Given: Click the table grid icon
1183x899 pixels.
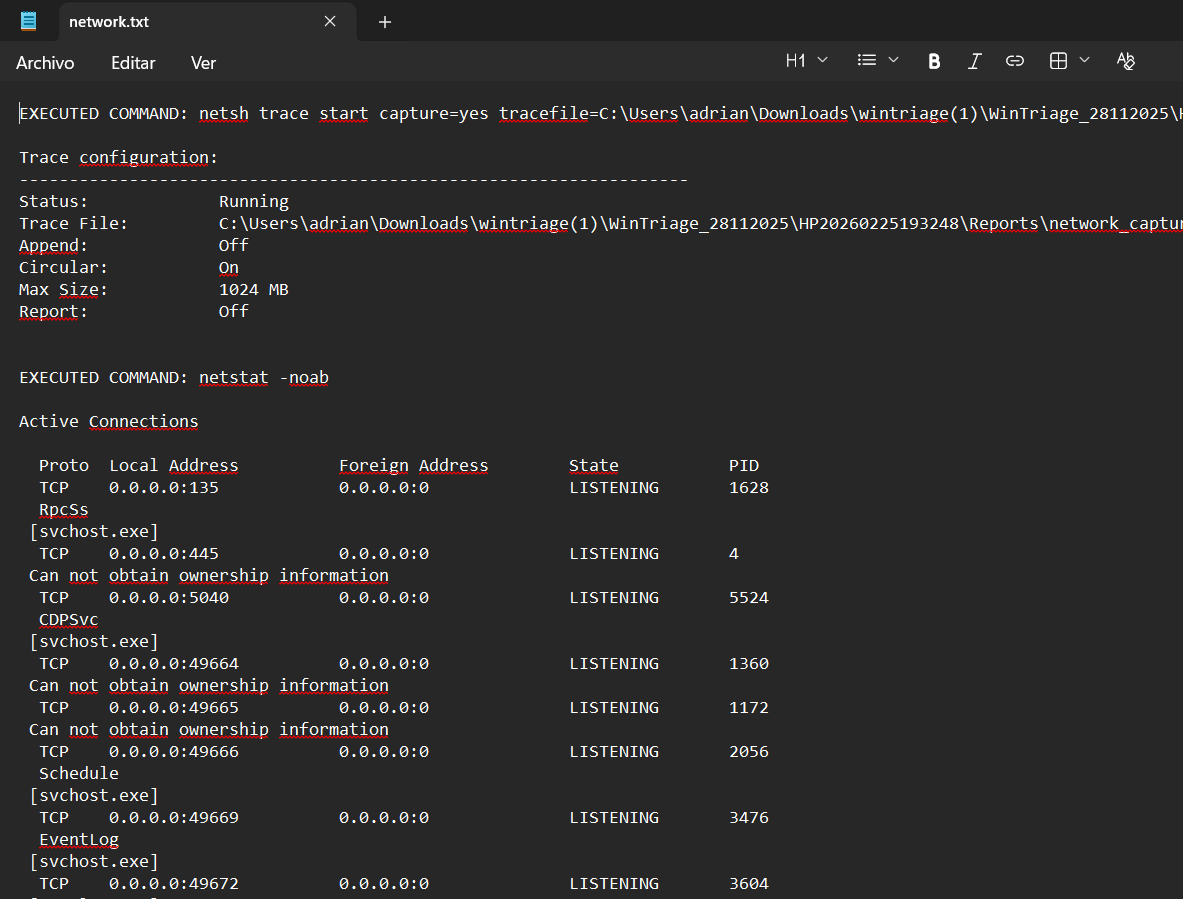Looking at the screenshot, I should (x=1058, y=61).
